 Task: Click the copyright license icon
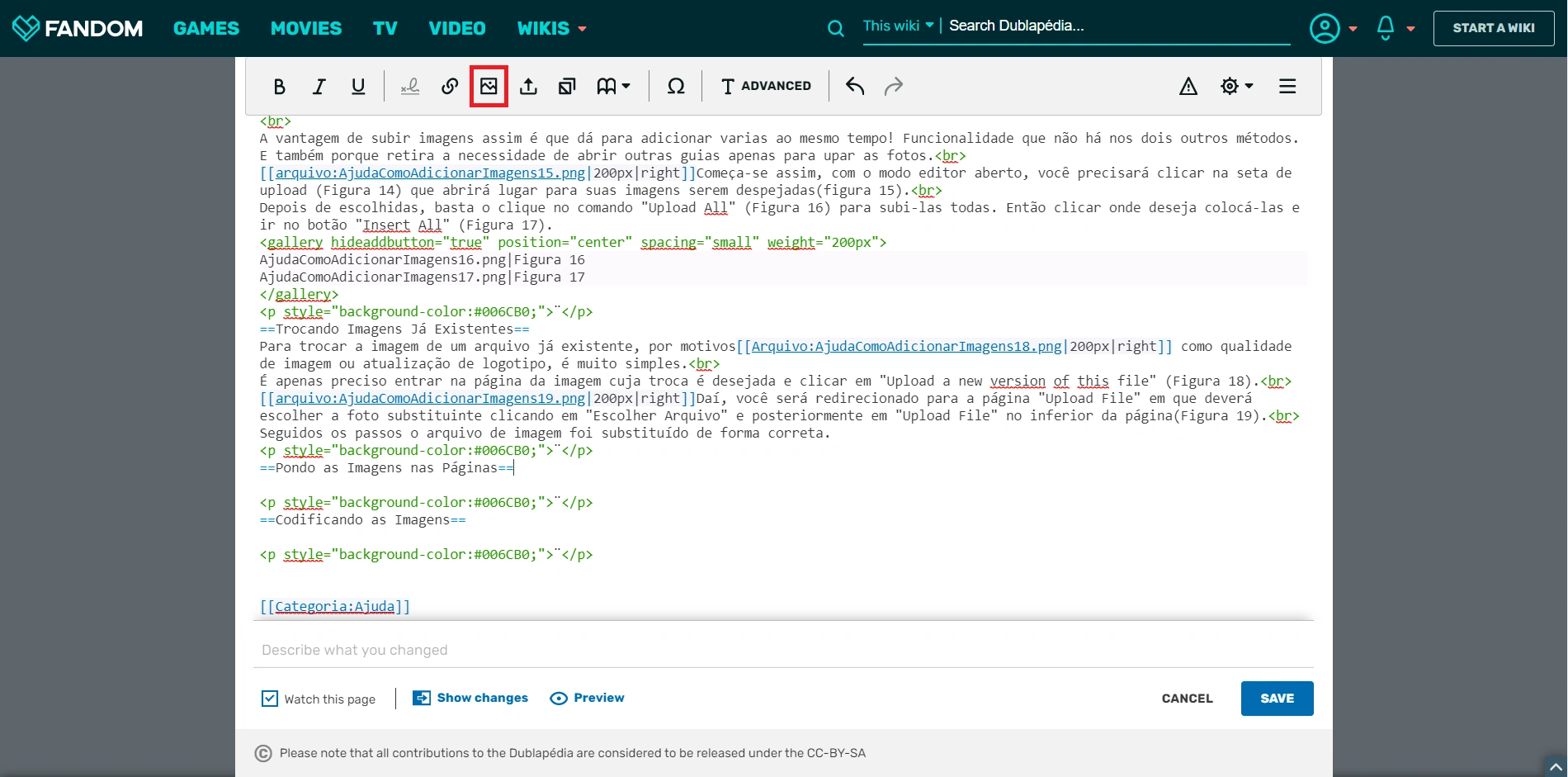click(x=263, y=753)
